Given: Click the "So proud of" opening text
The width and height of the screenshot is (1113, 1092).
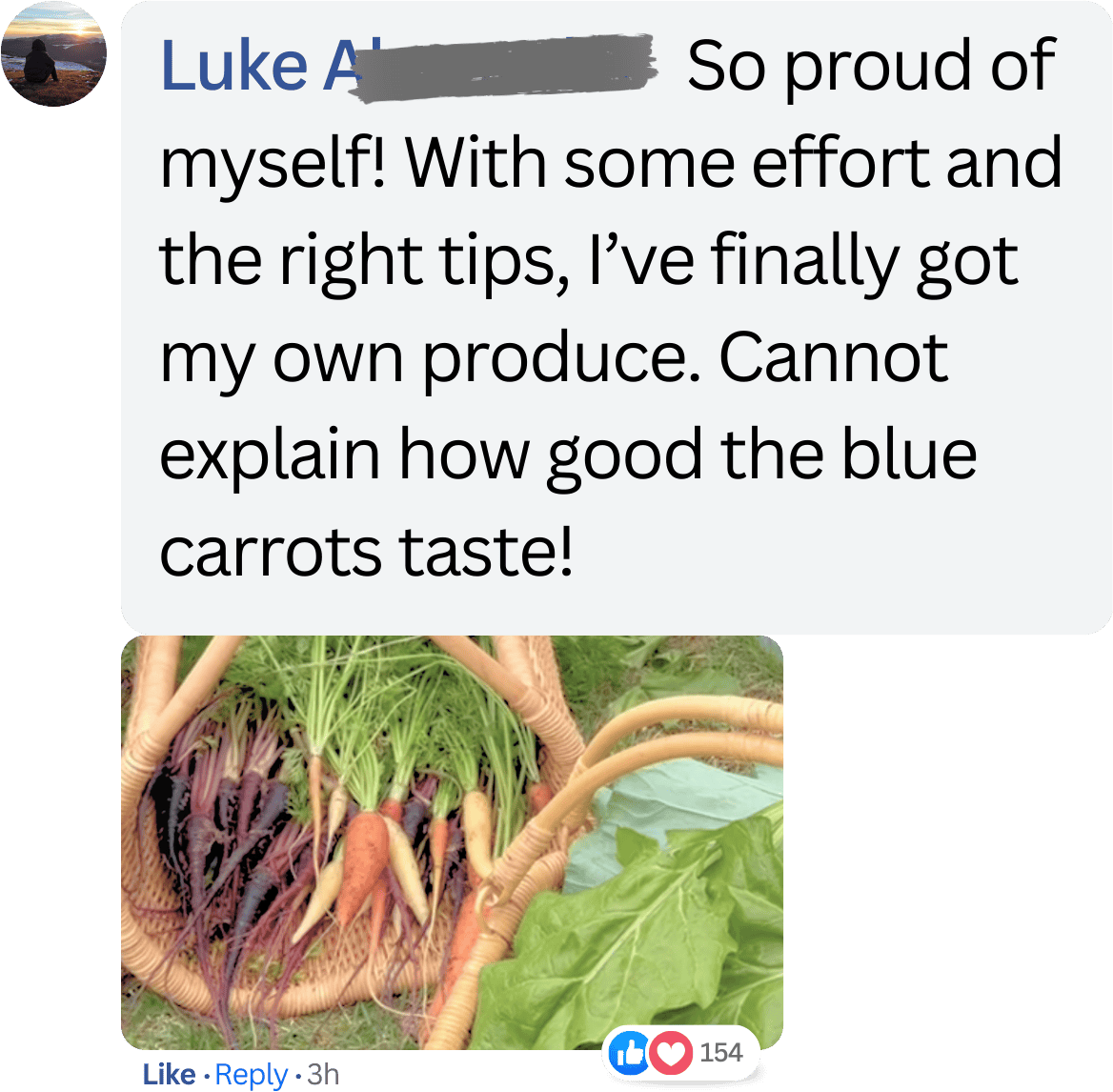Looking at the screenshot, I should [871, 66].
